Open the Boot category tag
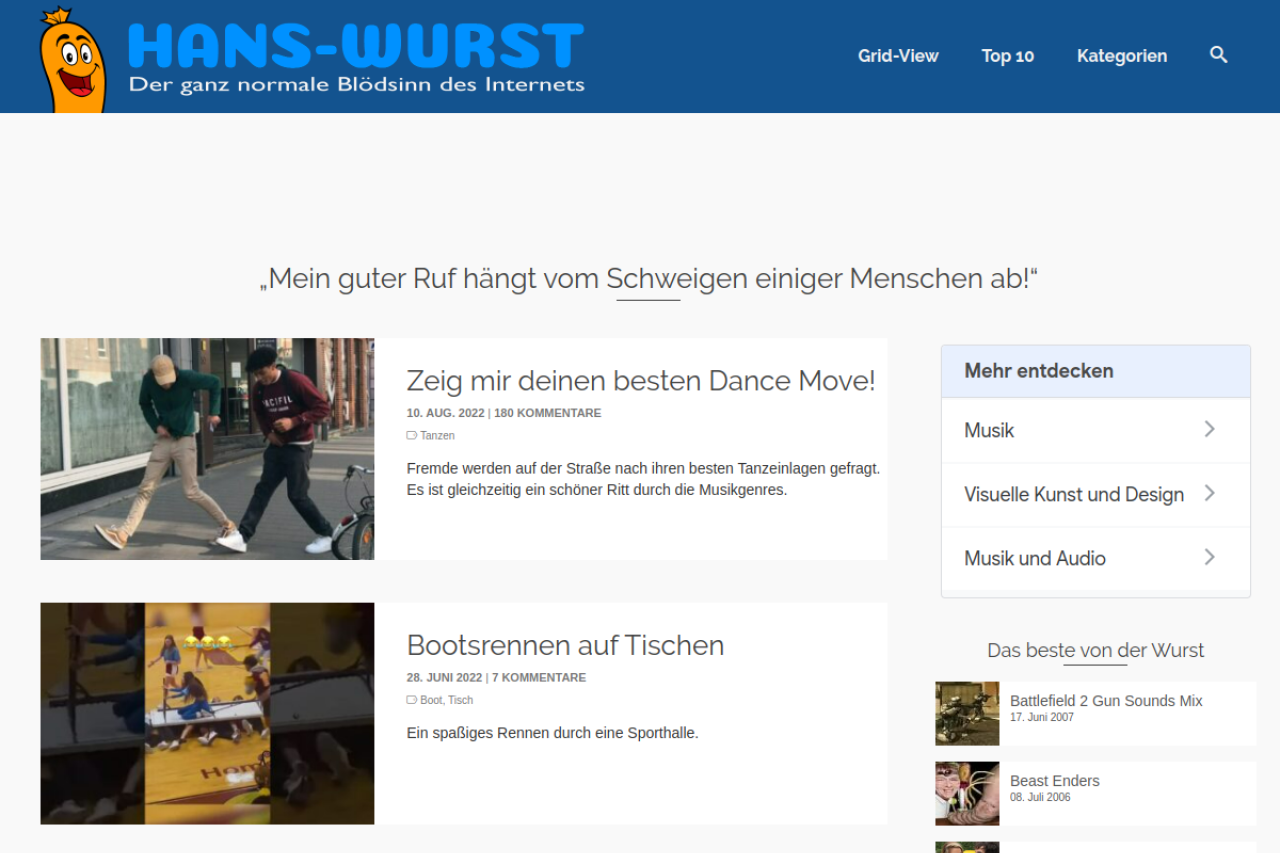 pos(431,700)
